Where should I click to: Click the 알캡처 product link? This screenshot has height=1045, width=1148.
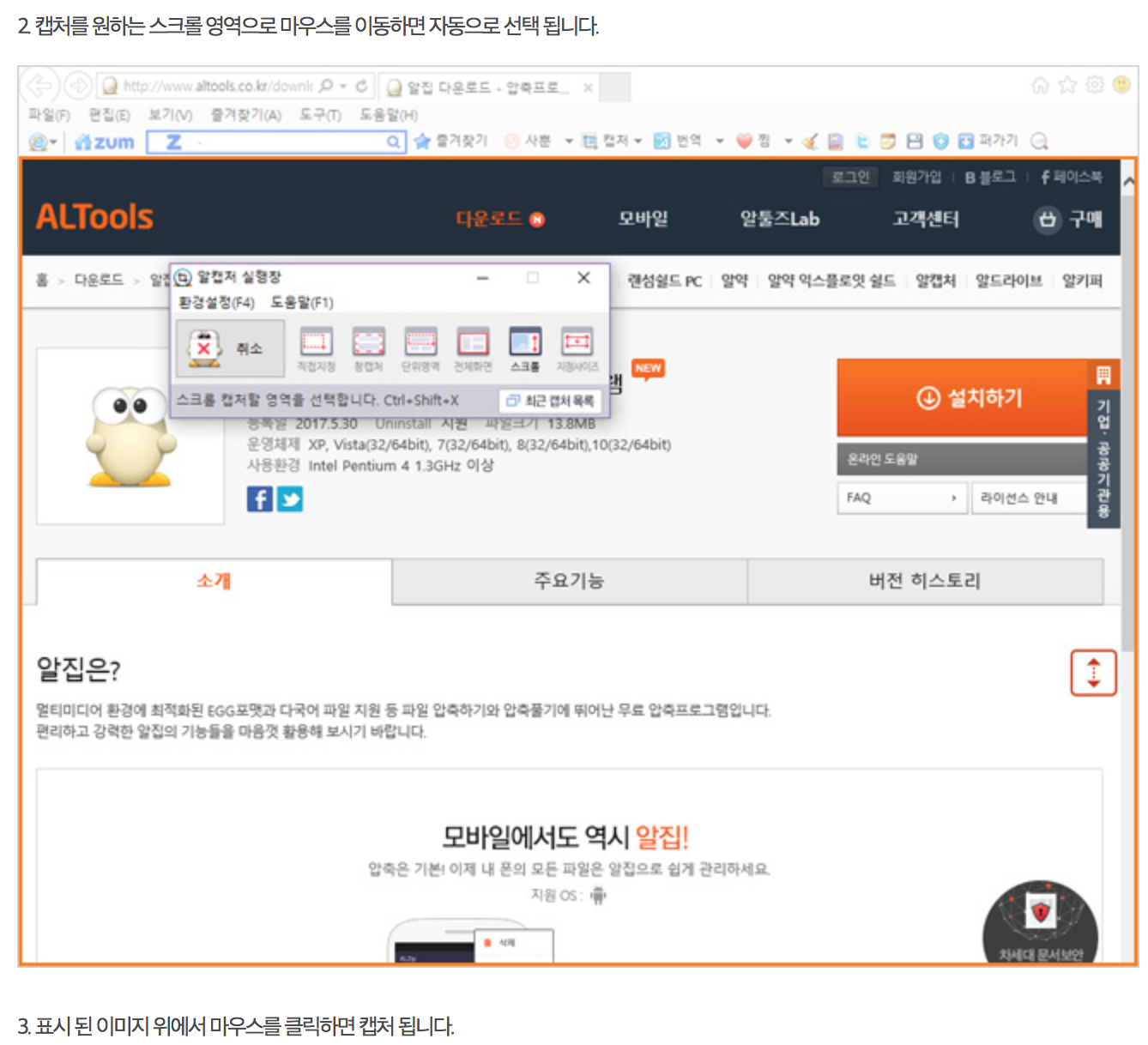[935, 281]
